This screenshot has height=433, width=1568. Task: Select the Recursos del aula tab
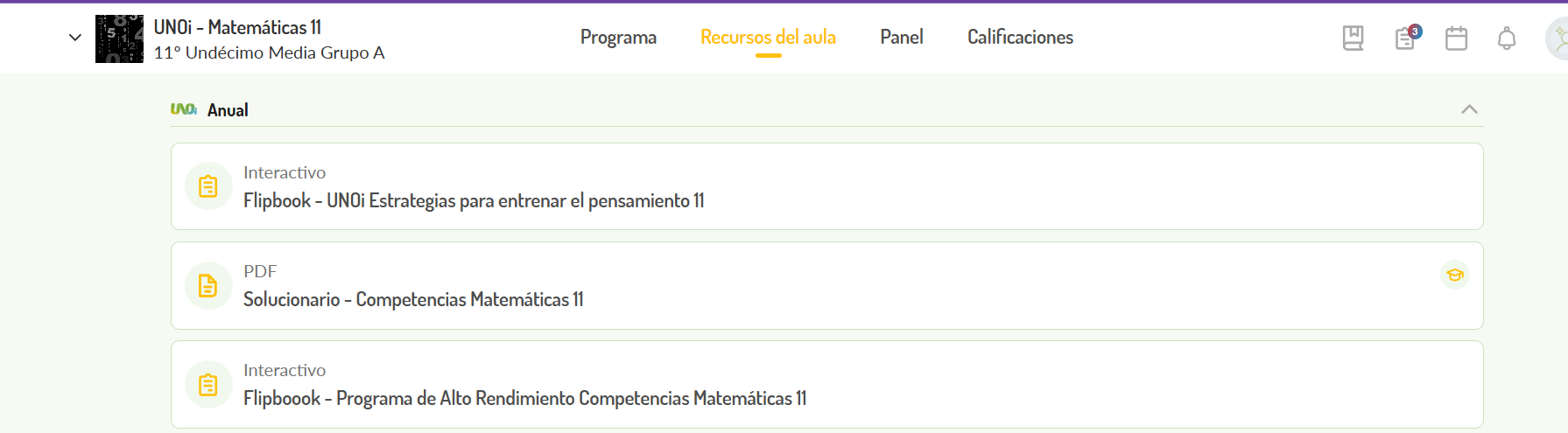click(x=768, y=38)
